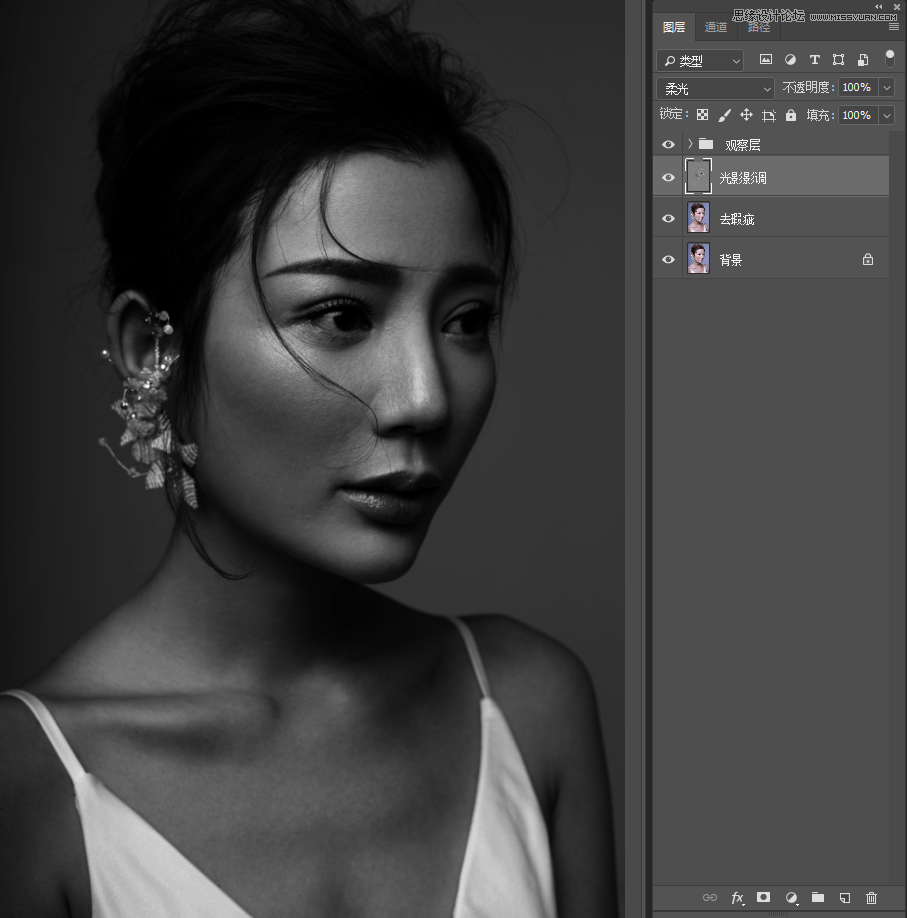This screenshot has width=907, height=918.
Task: Toggle visibility of the 去瑕疵 layer
Action: point(669,219)
